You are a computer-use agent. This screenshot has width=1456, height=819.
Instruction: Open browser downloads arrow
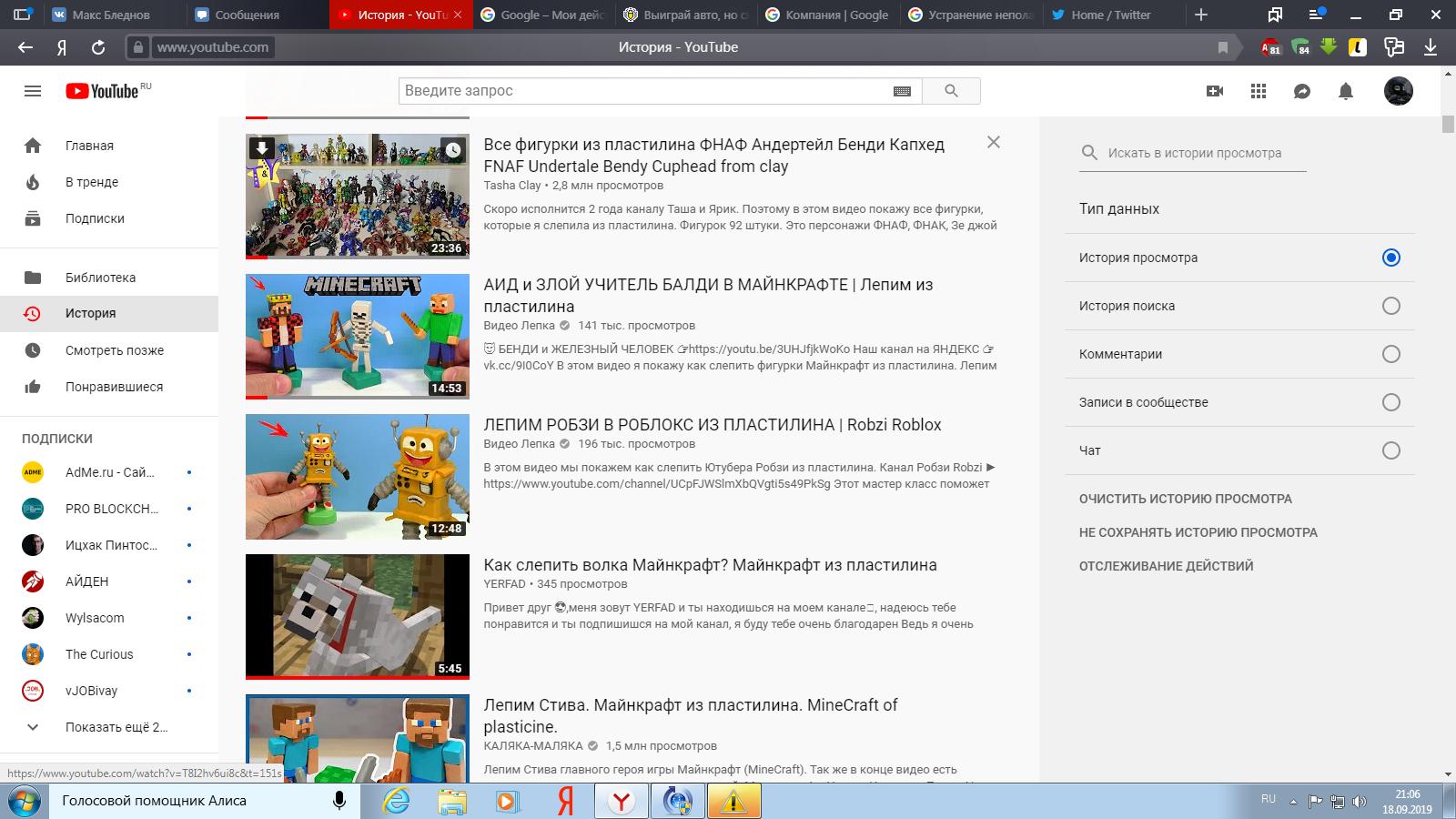pos(1431,47)
